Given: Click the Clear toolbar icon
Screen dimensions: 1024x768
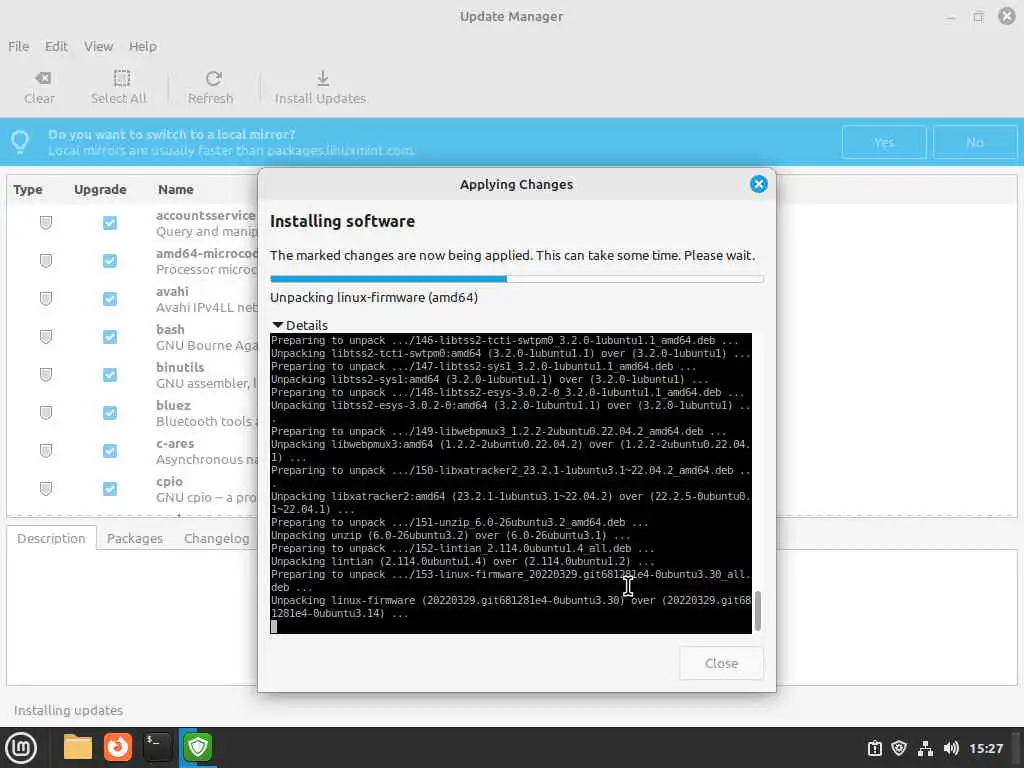Looking at the screenshot, I should [x=42, y=78].
